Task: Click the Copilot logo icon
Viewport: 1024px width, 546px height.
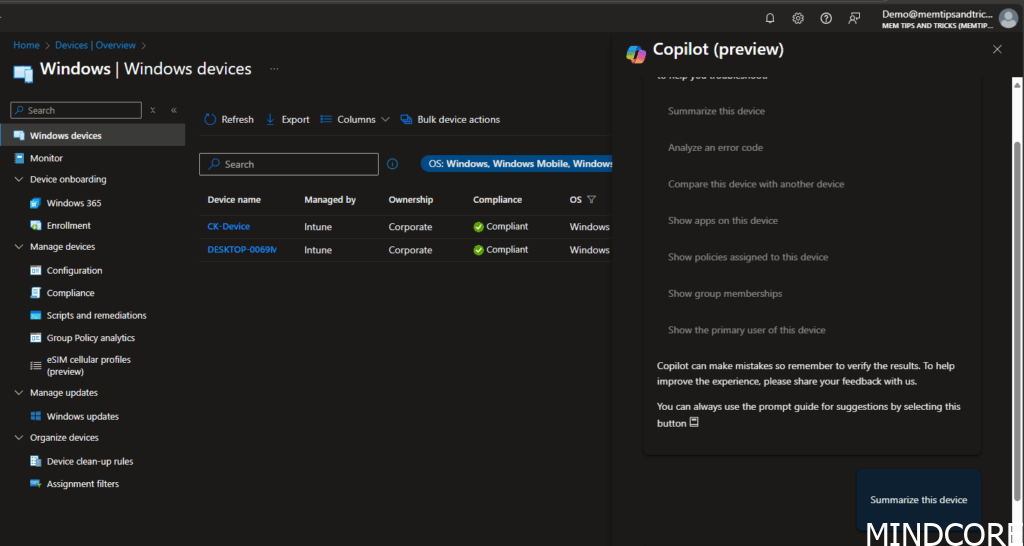Action: (636, 54)
